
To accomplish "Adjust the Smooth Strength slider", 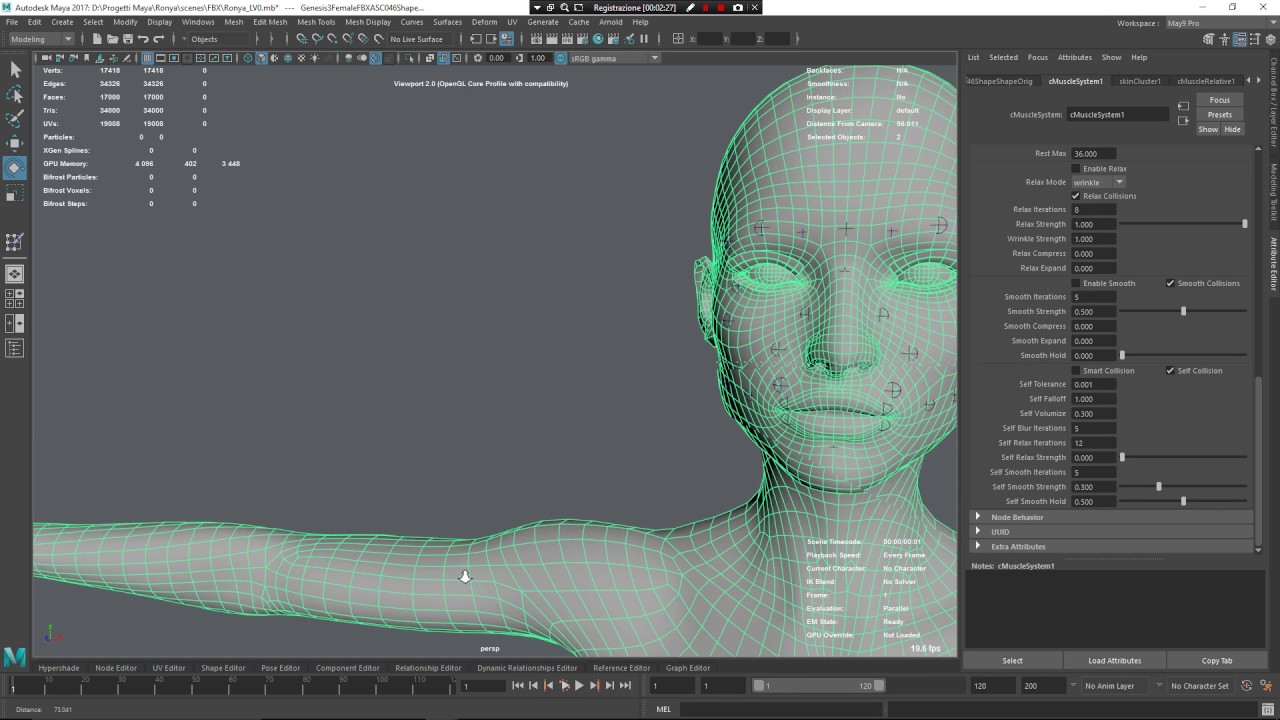I will 1183,312.
